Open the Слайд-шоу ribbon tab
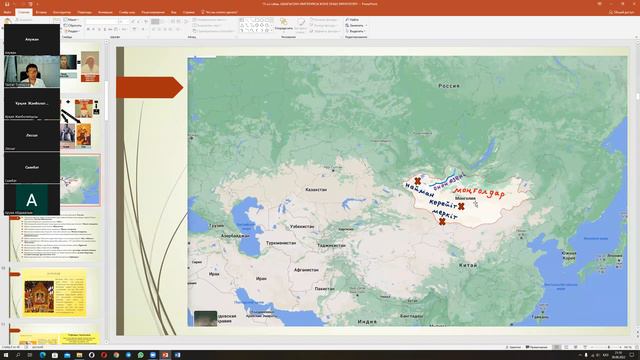The width and height of the screenshot is (640, 360). [127, 12]
